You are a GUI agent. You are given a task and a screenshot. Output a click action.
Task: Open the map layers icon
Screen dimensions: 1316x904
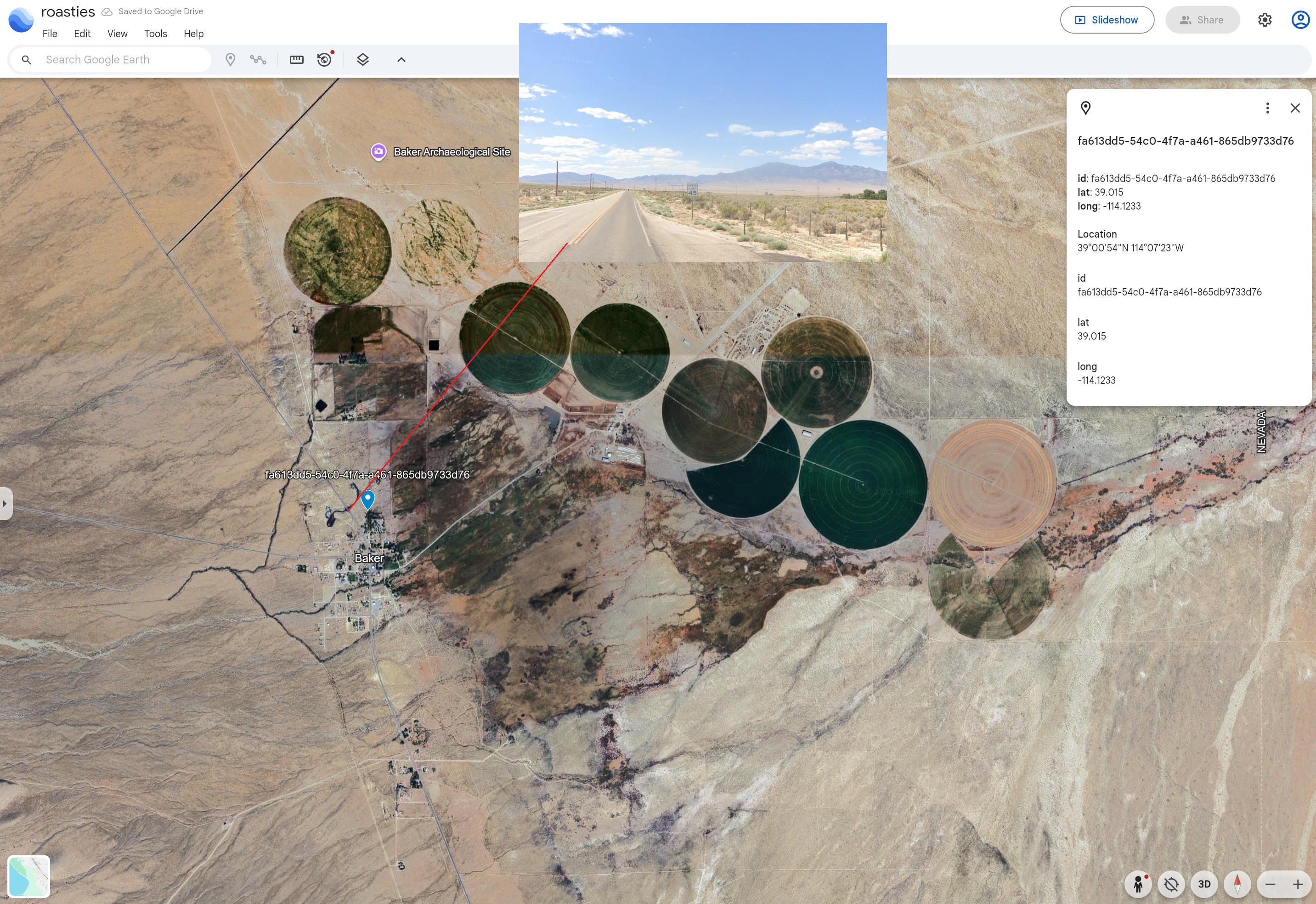[363, 59]
